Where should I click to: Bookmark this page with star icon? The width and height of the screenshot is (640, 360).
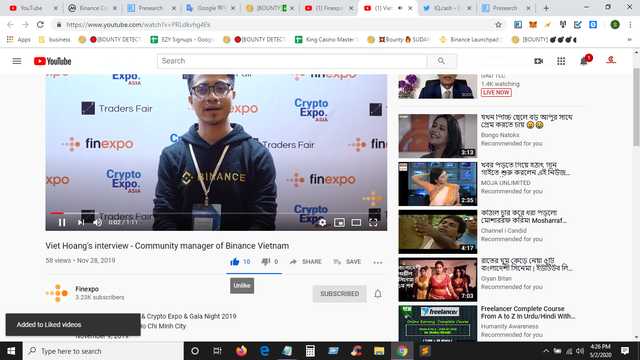(x=498, y=24)
